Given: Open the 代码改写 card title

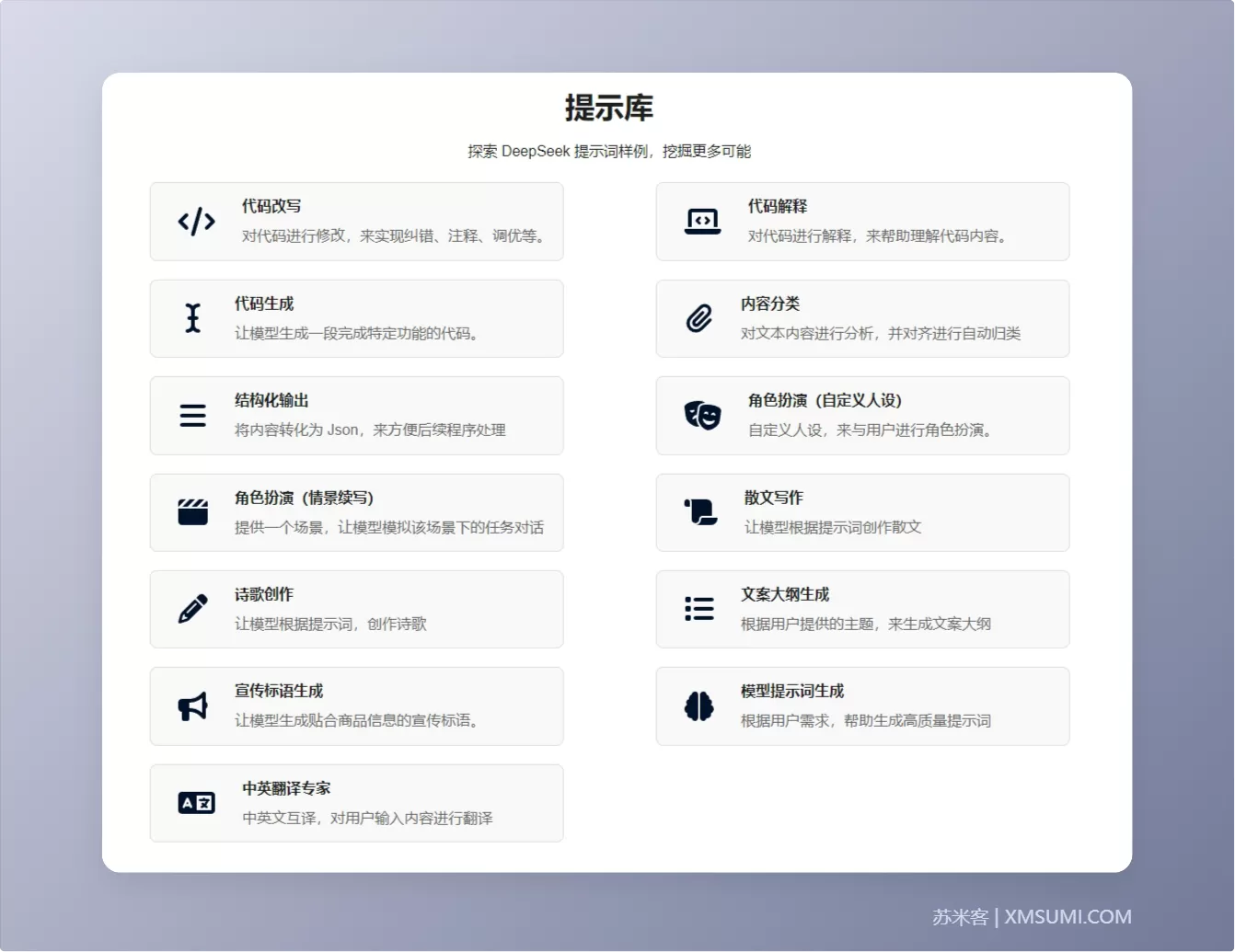Looking at the screenshot, I should [x=271, y=206].
